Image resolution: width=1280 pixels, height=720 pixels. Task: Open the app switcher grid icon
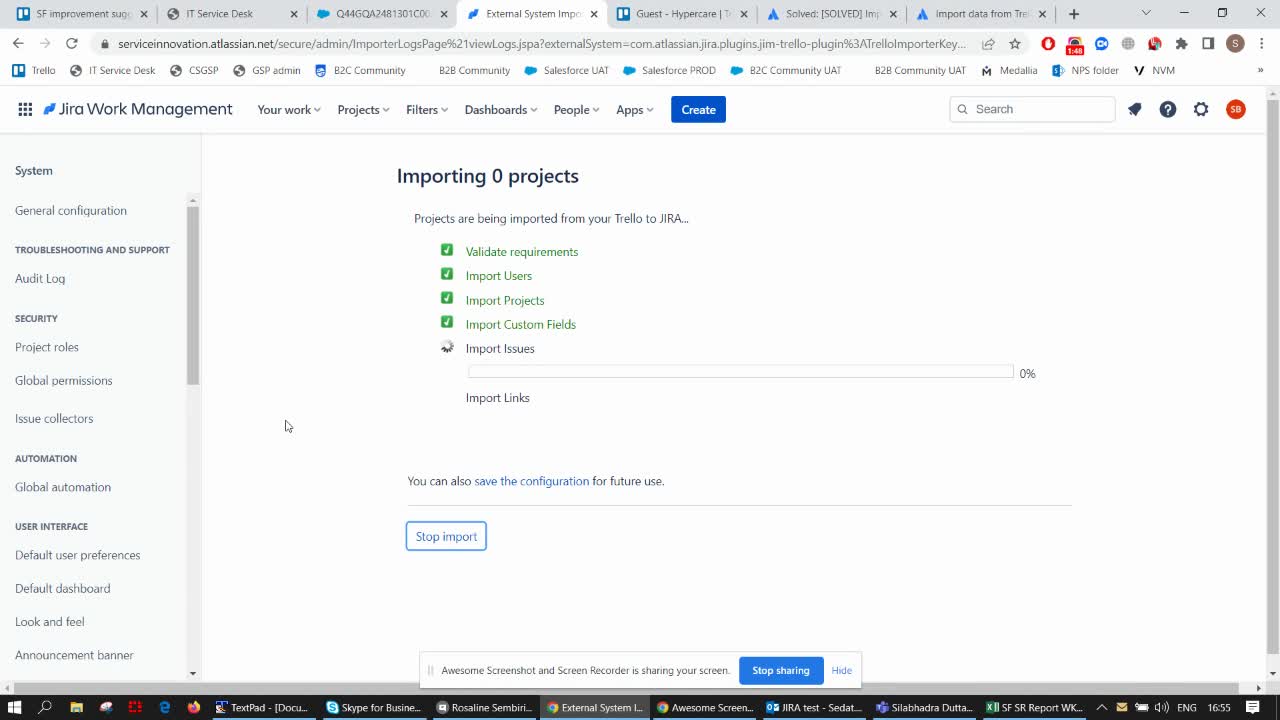pyautogui.click(x=25, y=109)
